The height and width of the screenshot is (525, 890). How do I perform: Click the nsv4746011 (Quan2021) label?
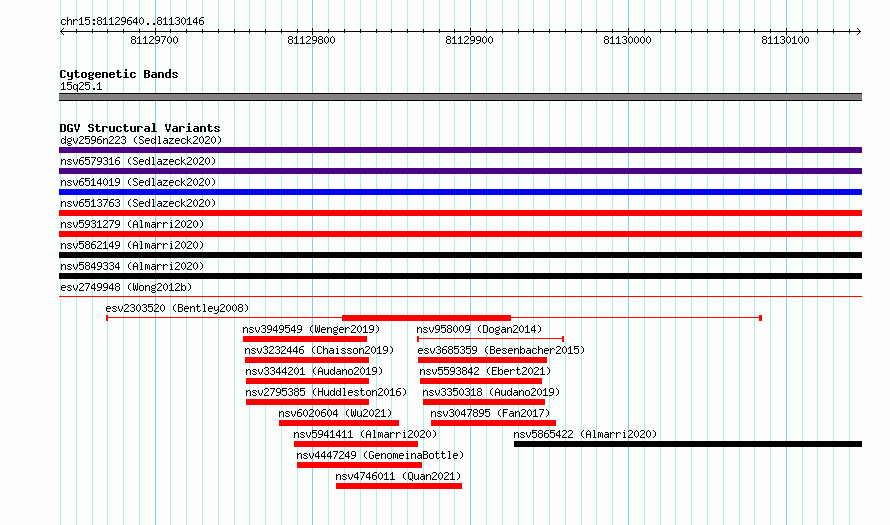point(398,476)
